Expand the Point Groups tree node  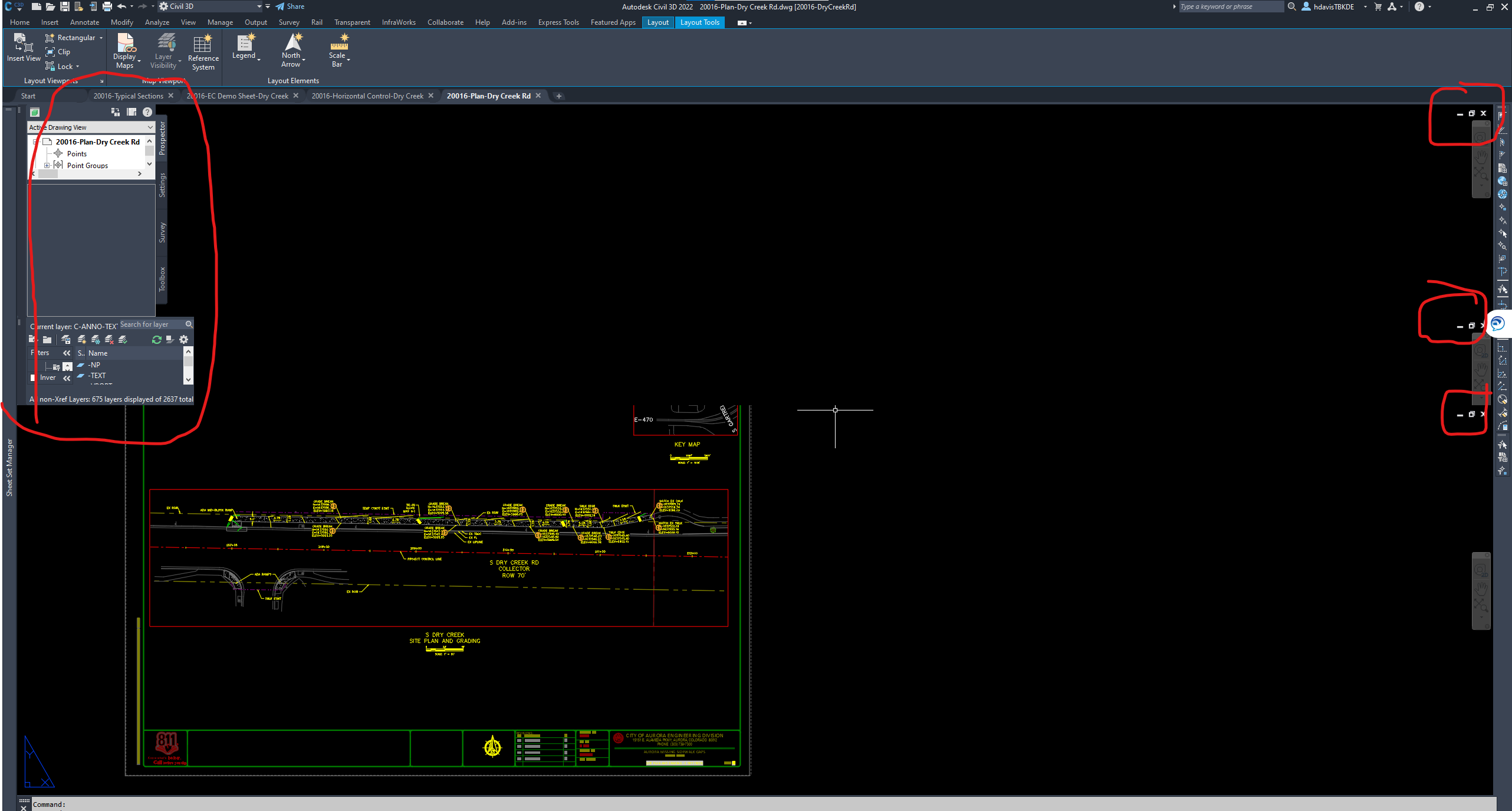48,165
